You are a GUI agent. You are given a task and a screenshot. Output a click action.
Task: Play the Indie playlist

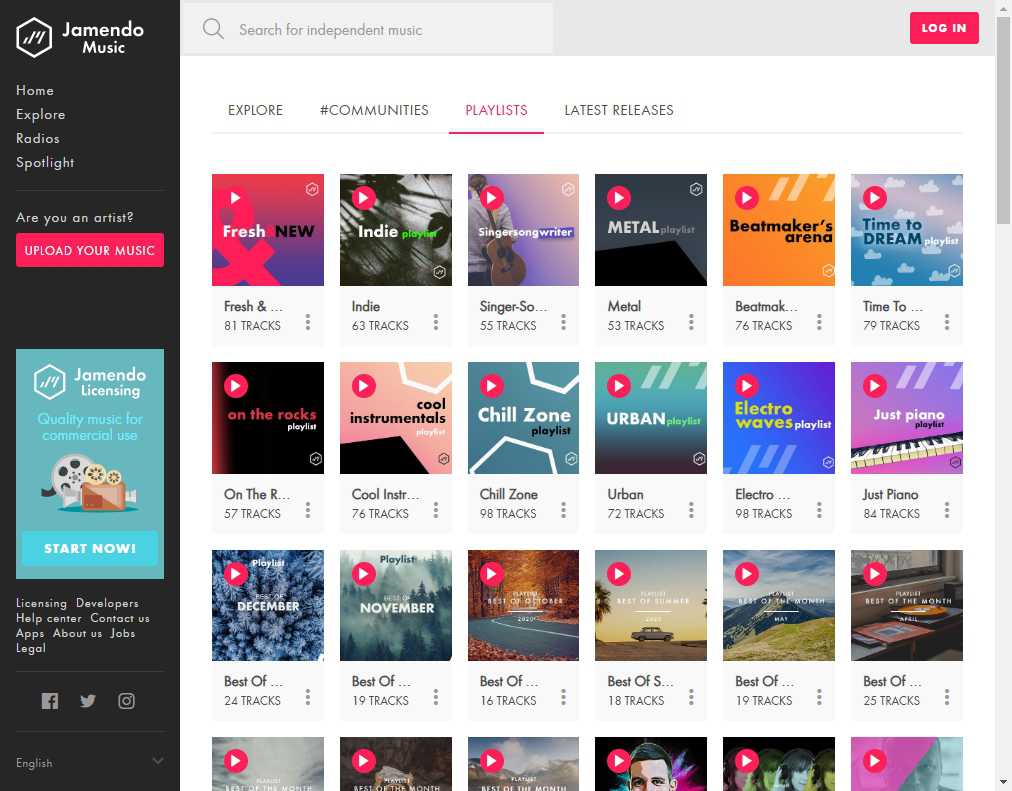(x=363, y=198)
